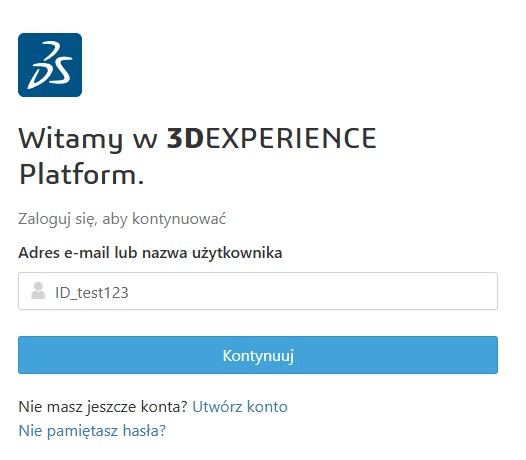Click the Adres e-mail lub nazwa użytkownika label

point(150,253)
